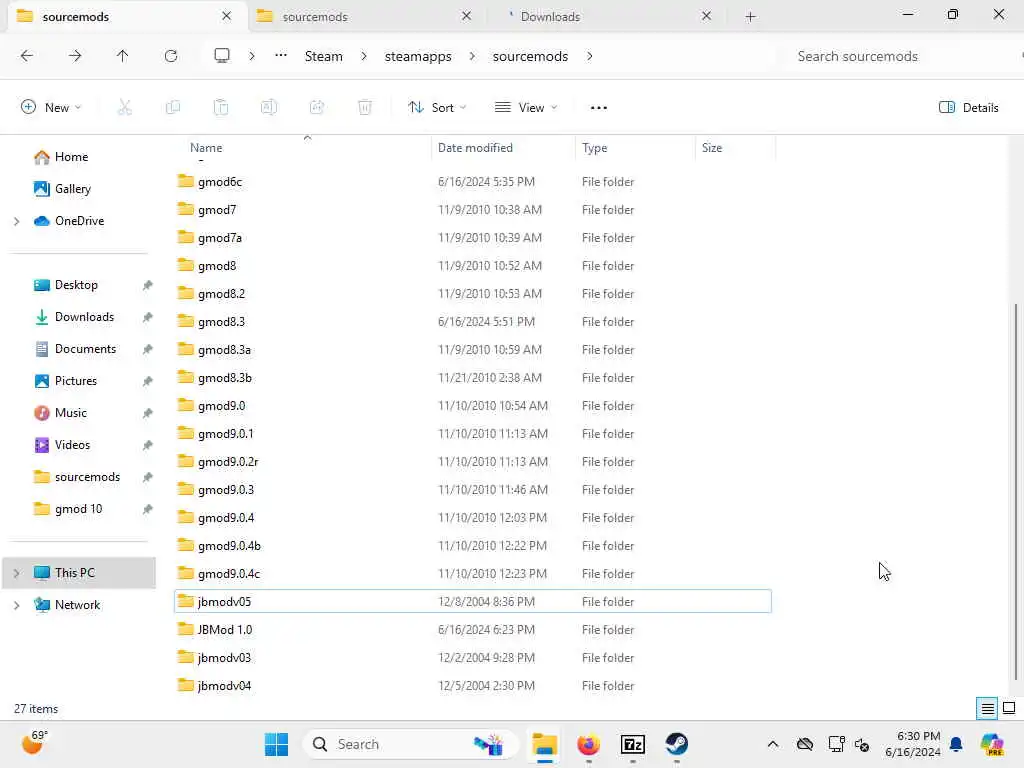Toggle the Details pane
Viewport: 1024px width, 768px height.
click(968, 108)
